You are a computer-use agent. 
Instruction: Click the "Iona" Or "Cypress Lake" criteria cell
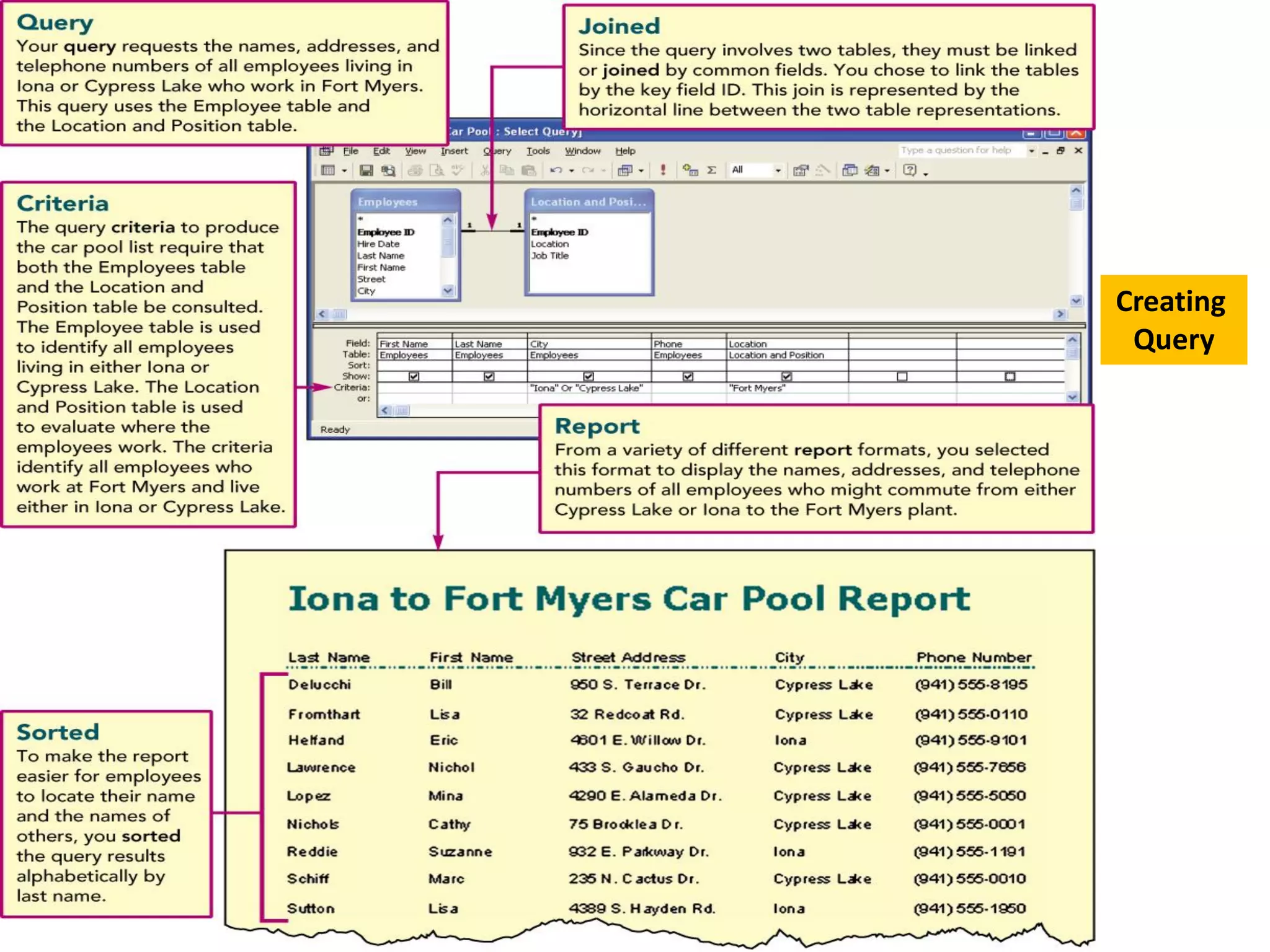coord(589,388)
